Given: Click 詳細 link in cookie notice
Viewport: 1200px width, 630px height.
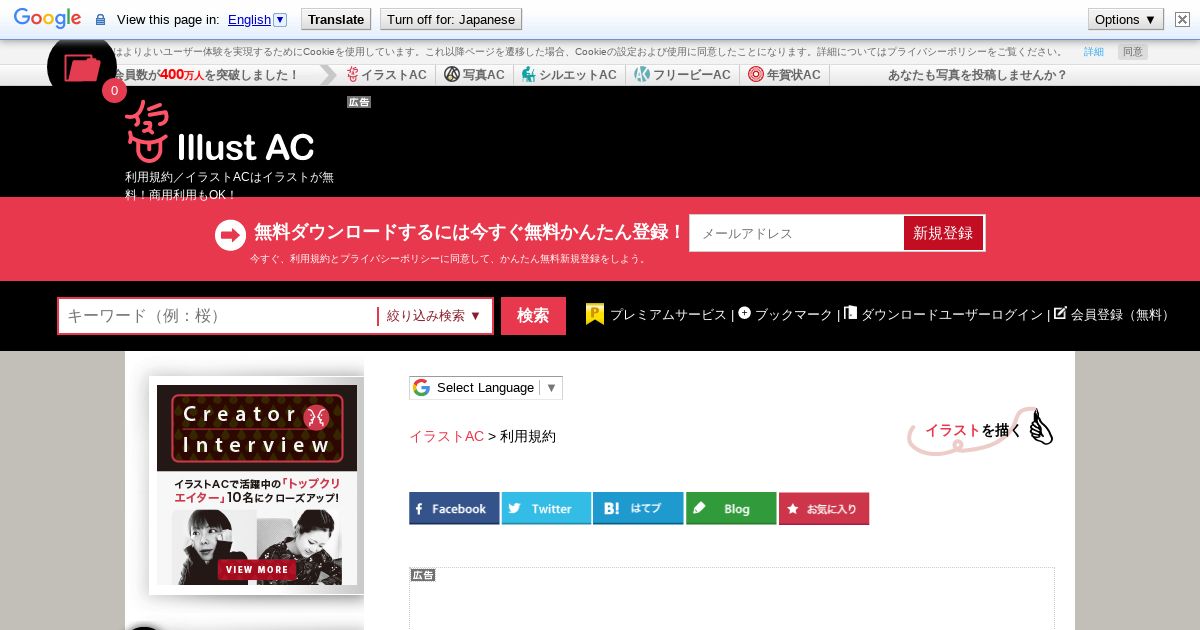Looking at the screenshot, I should click(x=1094, y=52).
